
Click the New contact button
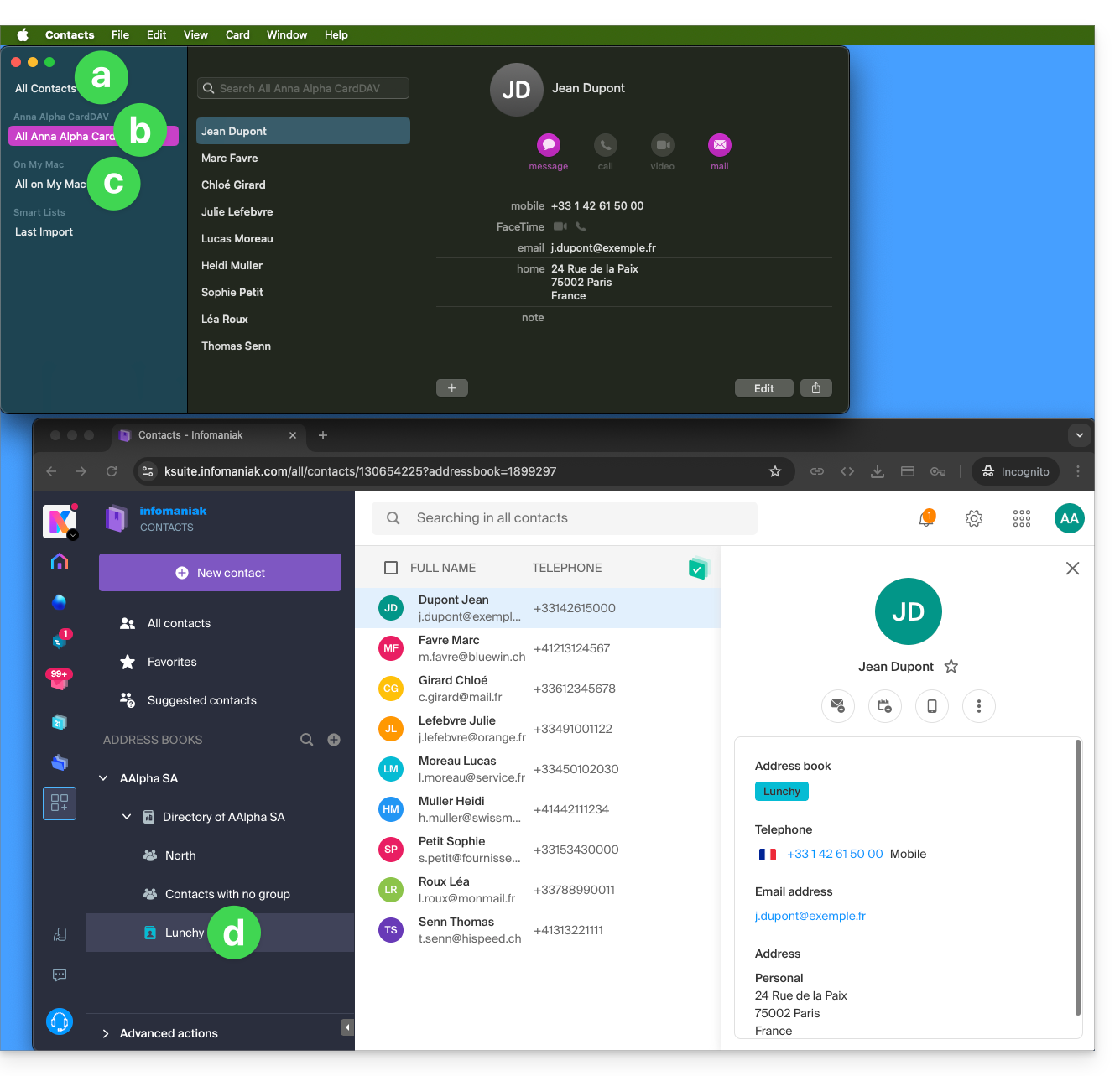(x=220, y=573)
